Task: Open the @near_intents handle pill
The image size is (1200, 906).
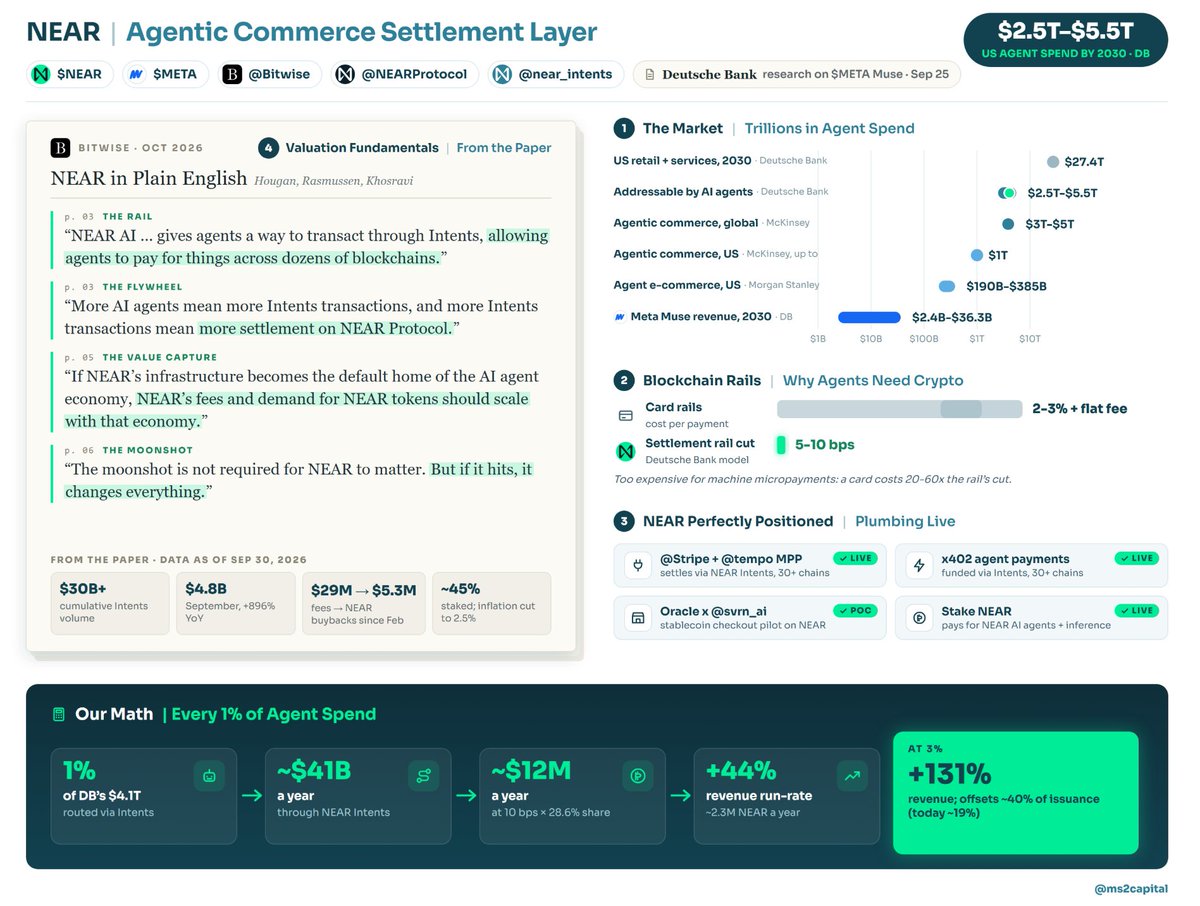Action: (556, 74)
